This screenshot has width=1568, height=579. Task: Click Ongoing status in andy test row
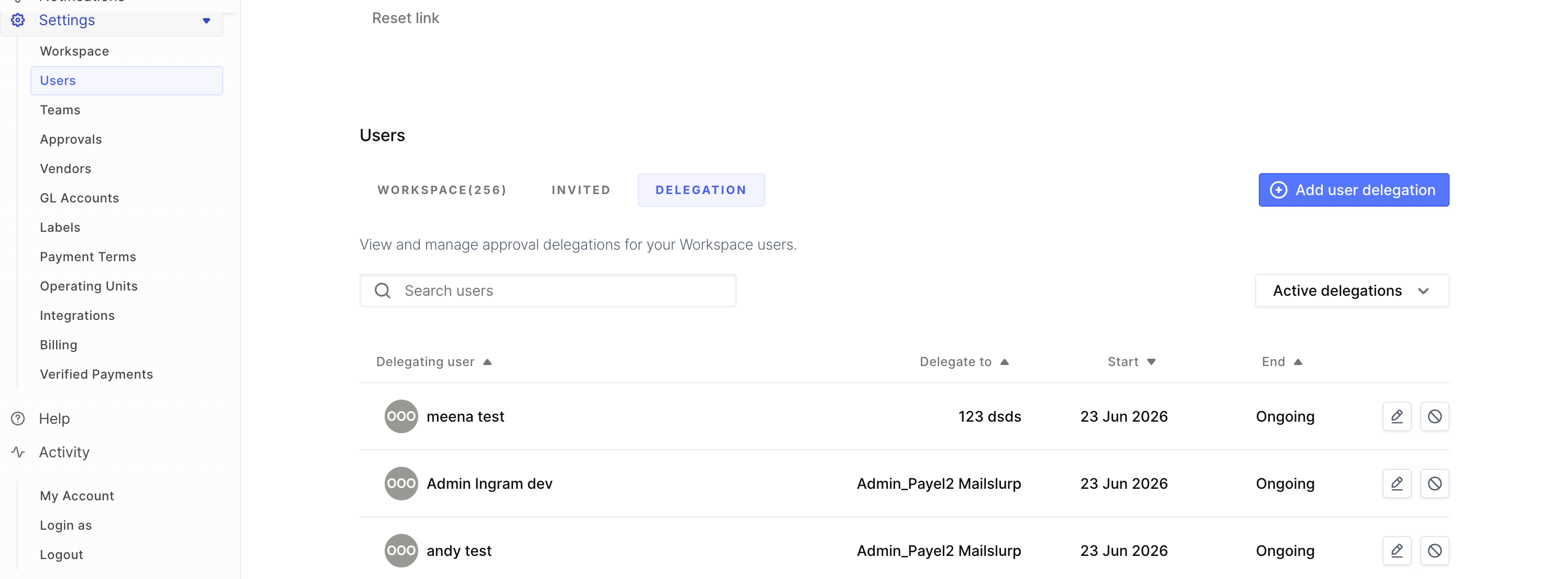pyautogui.click(x=1285, y=551)
